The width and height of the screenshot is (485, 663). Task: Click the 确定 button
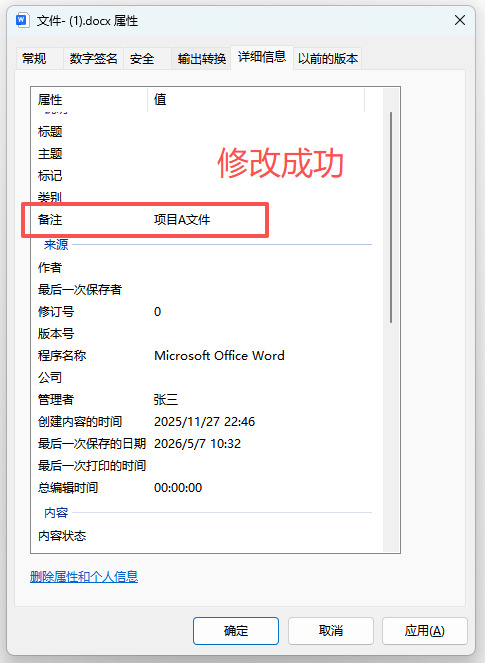[x=236, y=631]
